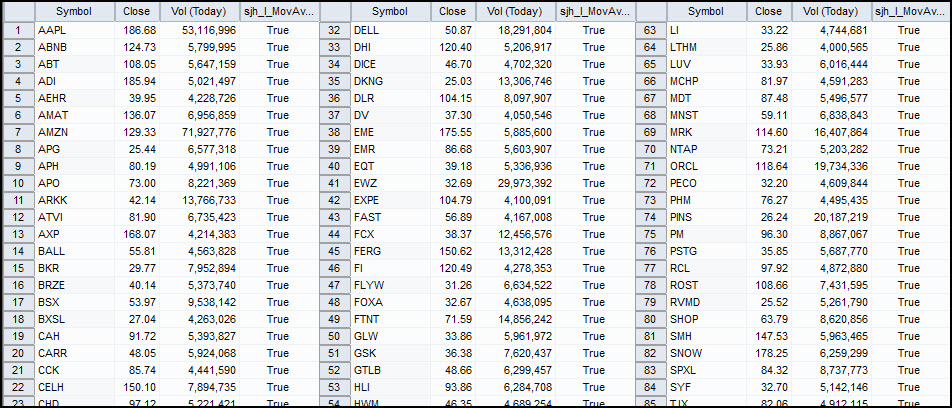Click row number 80 header
The width and height of the screenshot is (952, 408).
coord(651,319)
